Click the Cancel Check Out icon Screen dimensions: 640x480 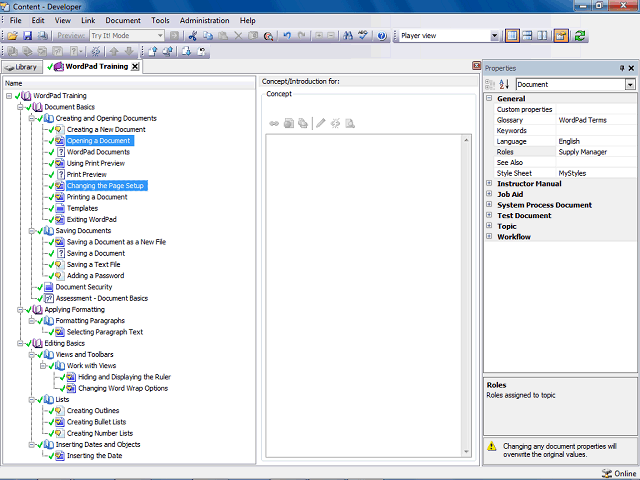click(x=202, y=51)
